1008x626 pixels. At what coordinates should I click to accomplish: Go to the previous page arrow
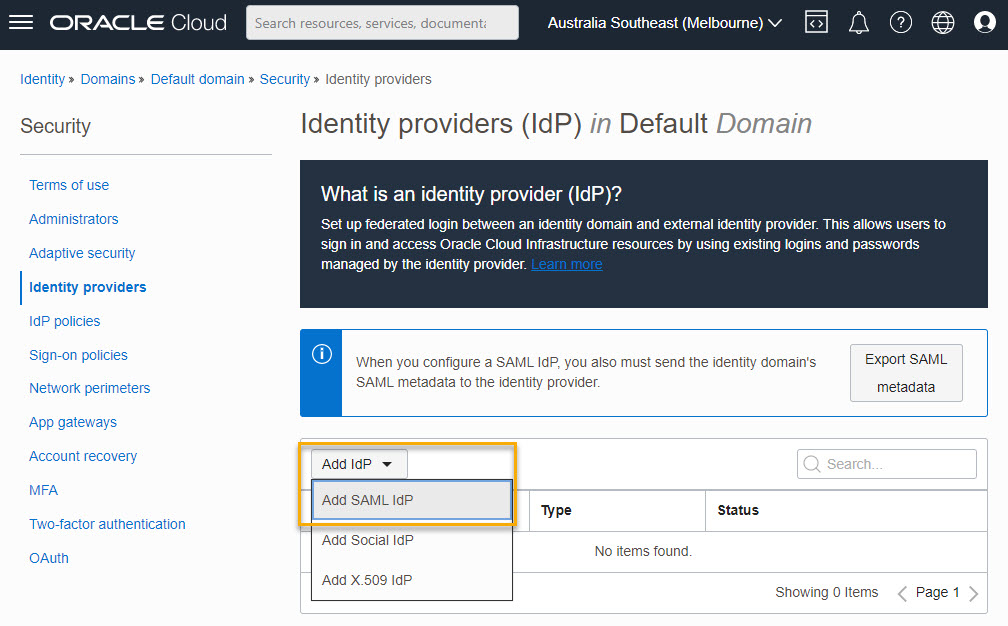902,593
